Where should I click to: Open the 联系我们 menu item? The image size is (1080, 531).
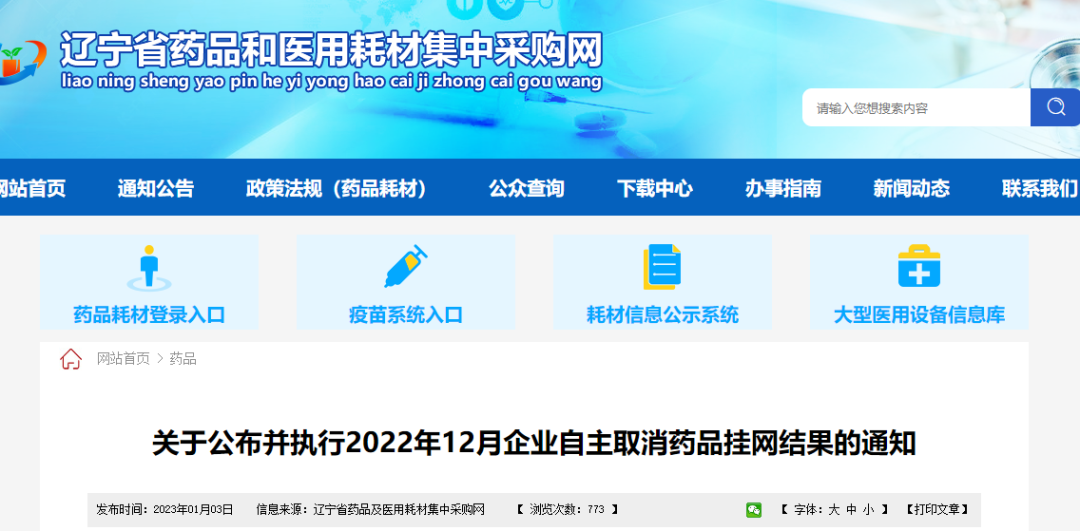1040,188
